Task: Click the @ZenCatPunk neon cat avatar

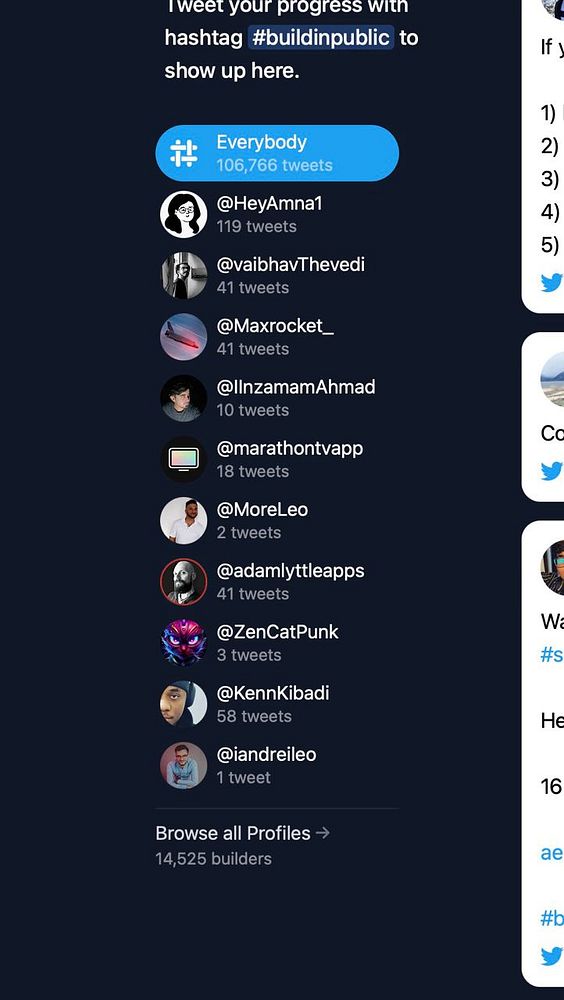Action: (184, 643)
